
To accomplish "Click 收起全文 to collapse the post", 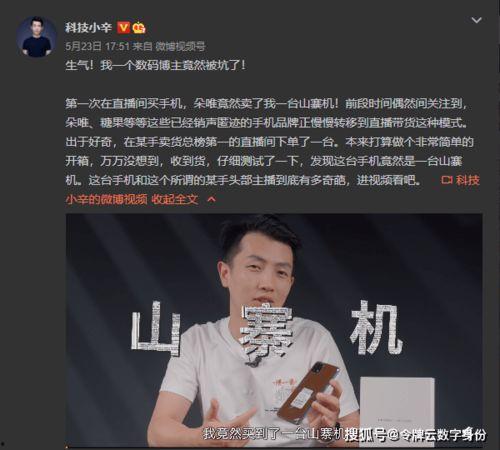I will pos(175,199).
